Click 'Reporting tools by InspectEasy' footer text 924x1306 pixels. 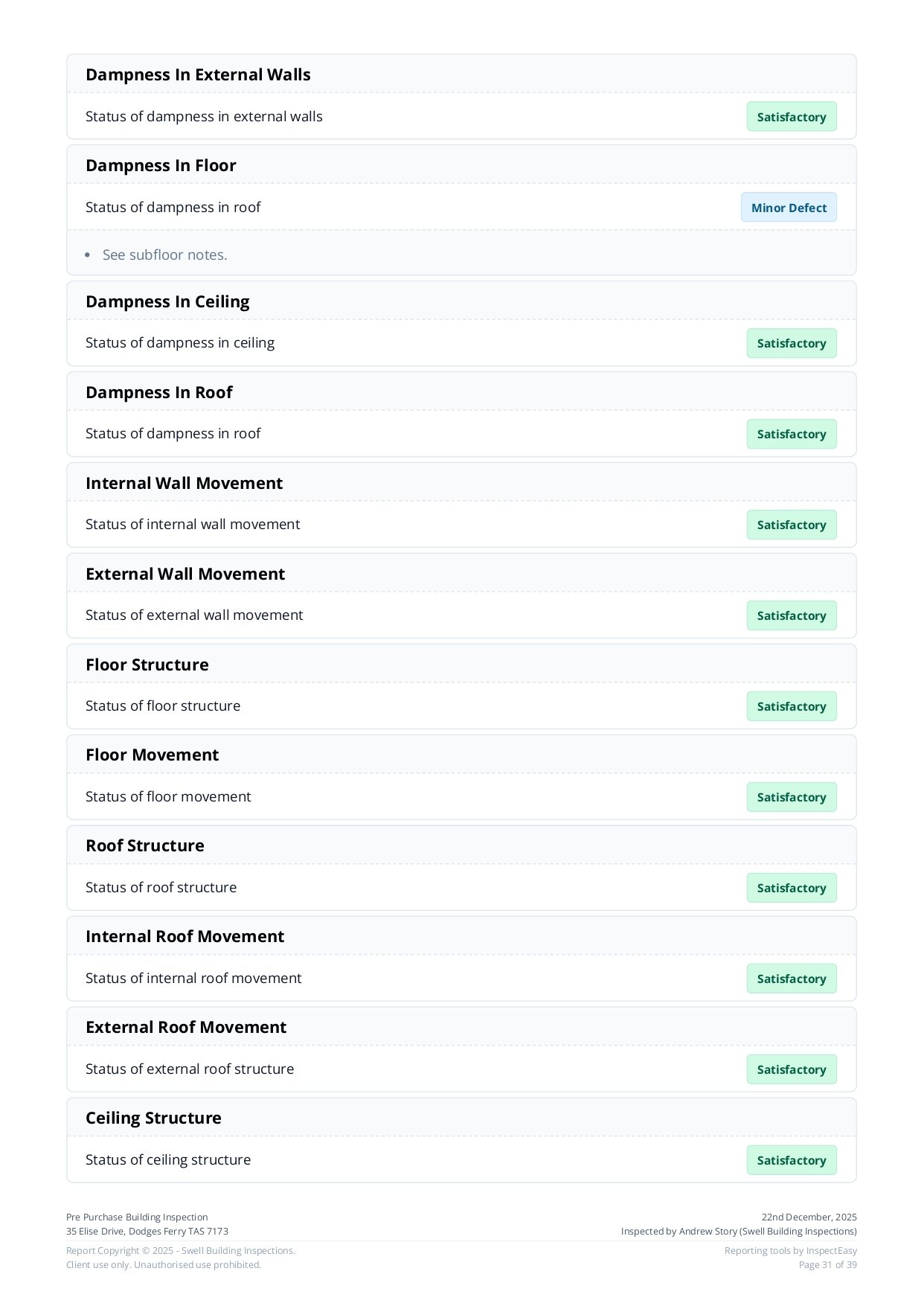pyautogui.click(x=790, y=1251)
